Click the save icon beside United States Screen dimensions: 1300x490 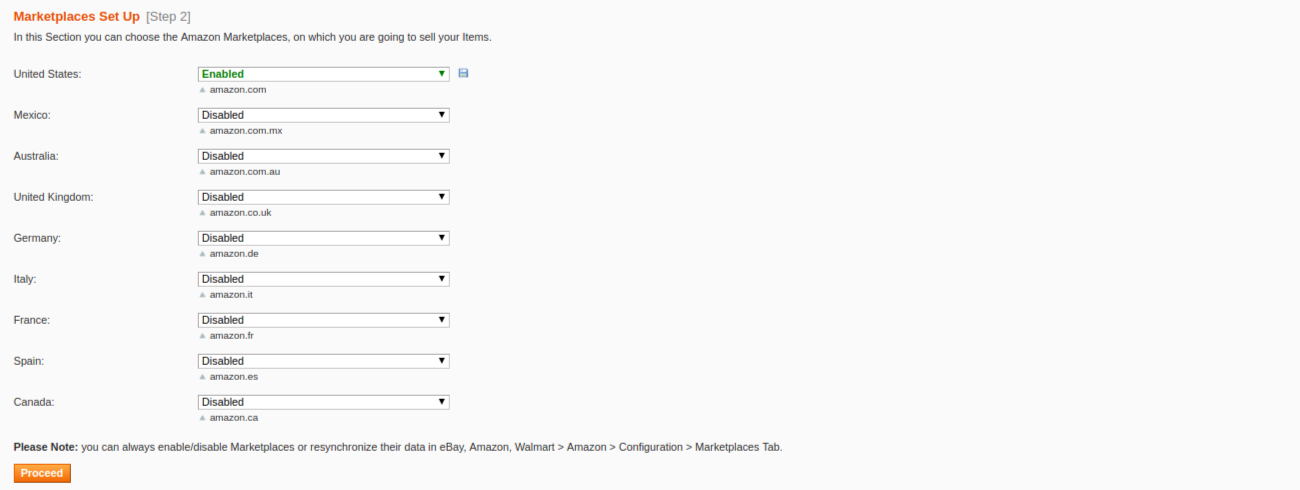click(463, 73)
